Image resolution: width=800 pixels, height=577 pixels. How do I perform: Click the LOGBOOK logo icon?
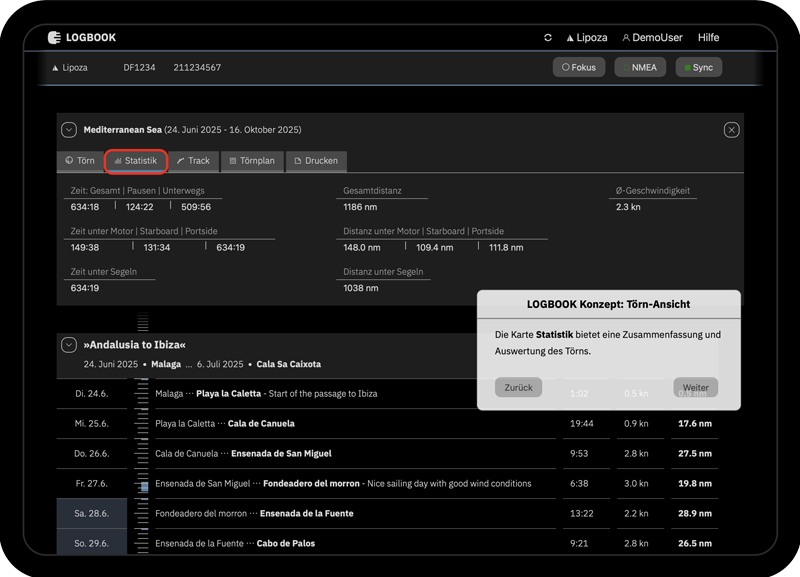(54, 38)
